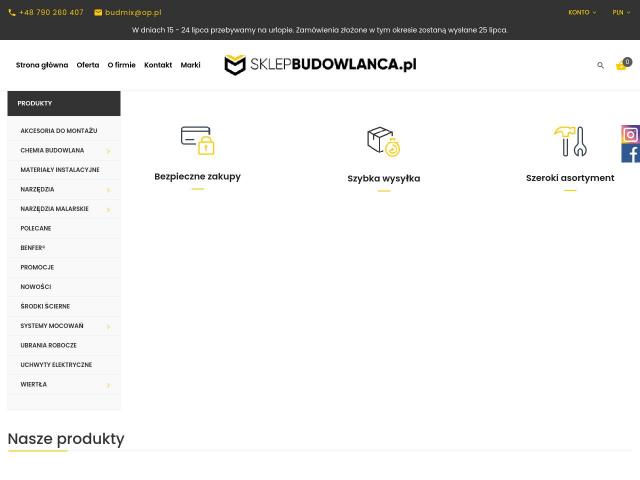
Task: Click the Szybka wysyłka heading
Action: tap(384, 178)
